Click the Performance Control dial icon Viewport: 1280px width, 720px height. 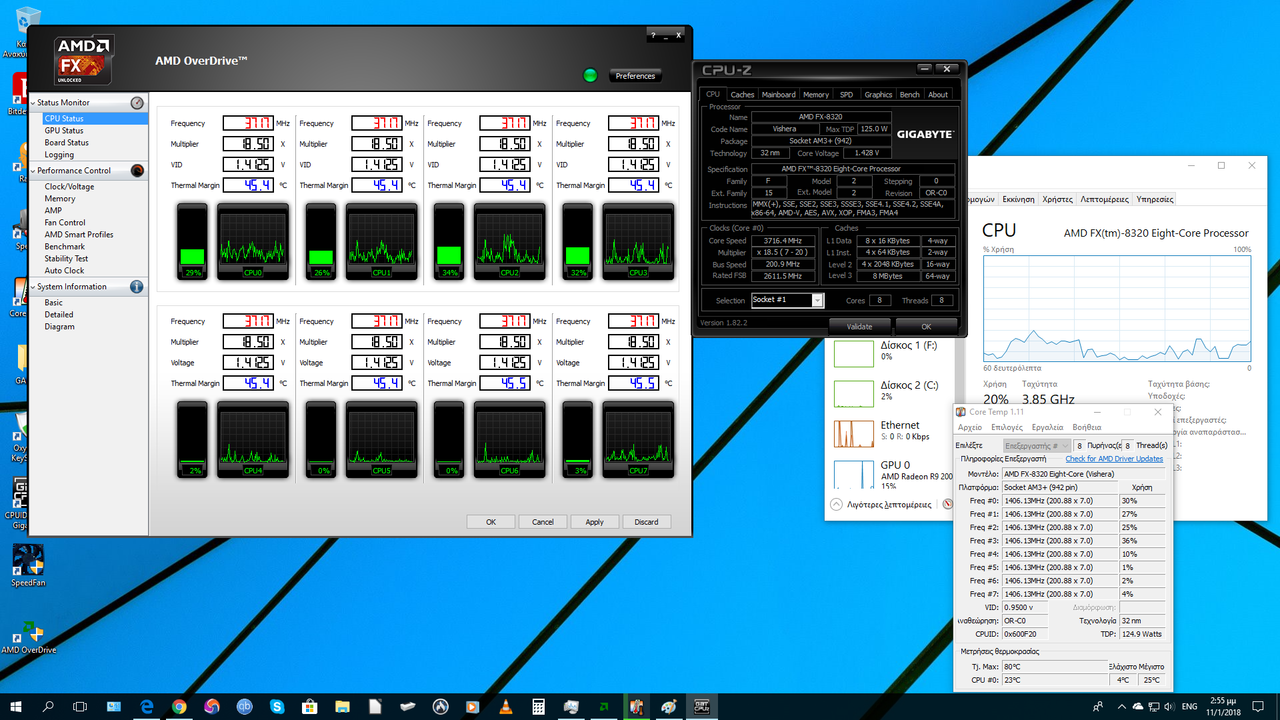click(137, 171)
